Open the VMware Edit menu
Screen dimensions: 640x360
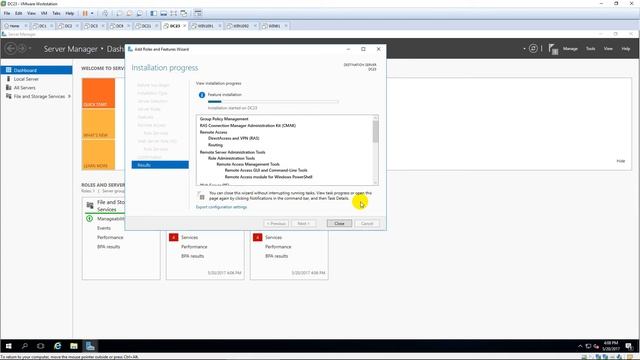(19, 13)
